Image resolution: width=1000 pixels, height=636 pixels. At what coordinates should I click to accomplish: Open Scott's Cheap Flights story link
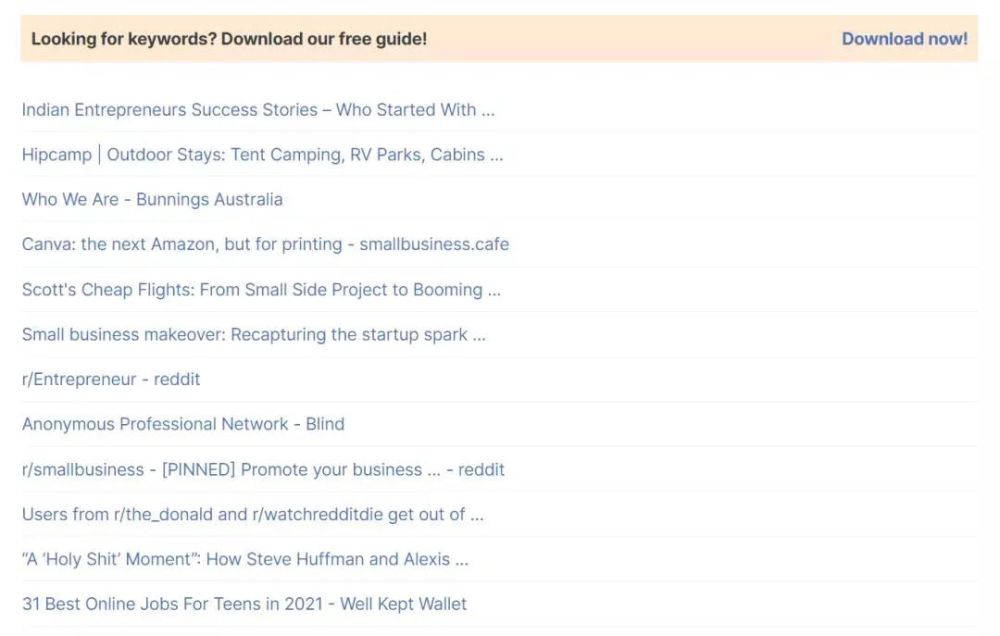[x=261, y=290]
